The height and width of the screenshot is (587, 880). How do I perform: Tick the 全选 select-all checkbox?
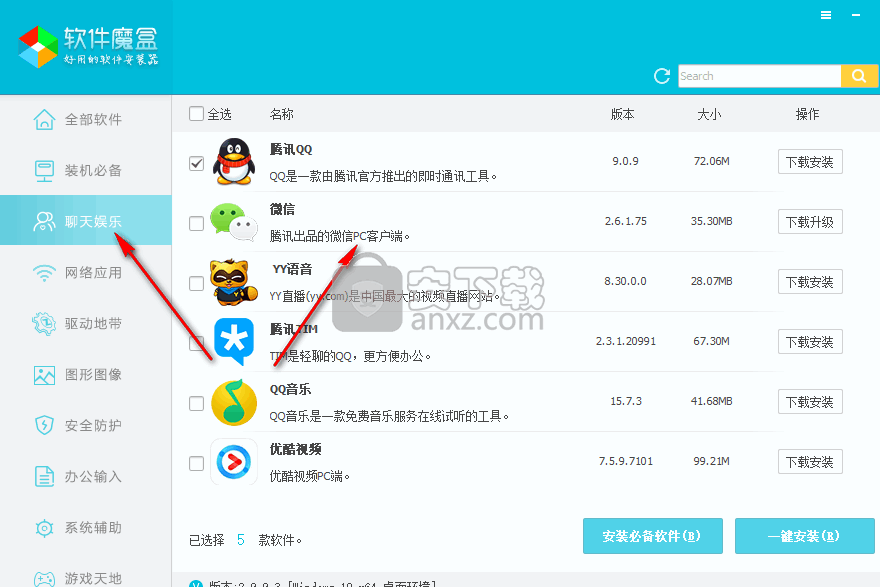point(196,114)
